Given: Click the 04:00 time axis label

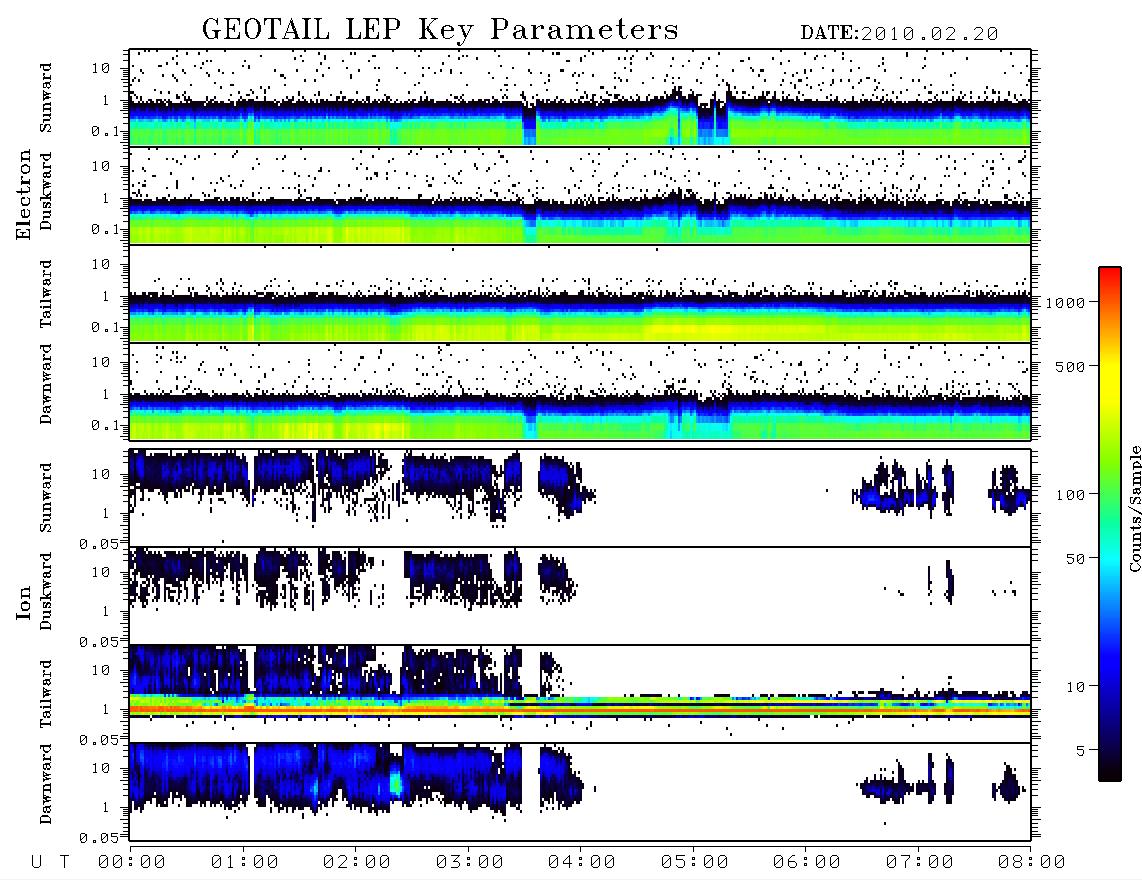Looking at the screenshot, I should tap(582, 862).
